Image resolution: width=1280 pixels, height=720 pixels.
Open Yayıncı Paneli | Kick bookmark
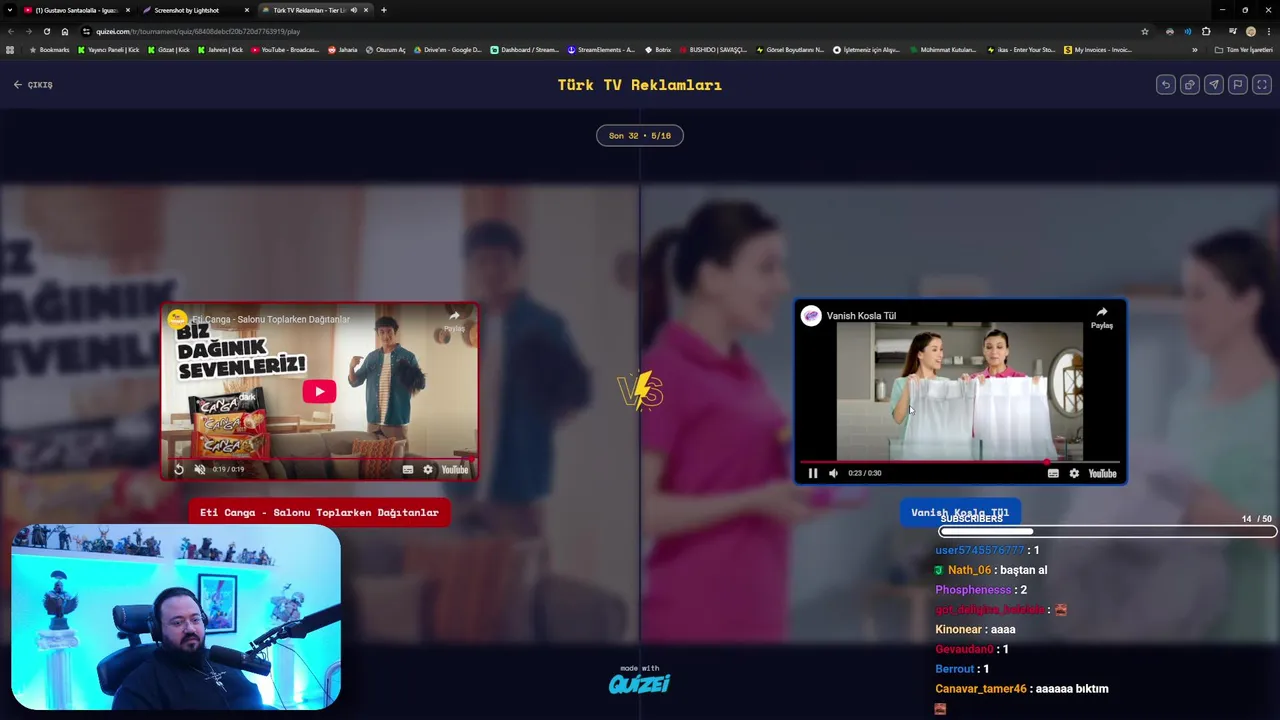pyautogui.click(x=108, y=49)
